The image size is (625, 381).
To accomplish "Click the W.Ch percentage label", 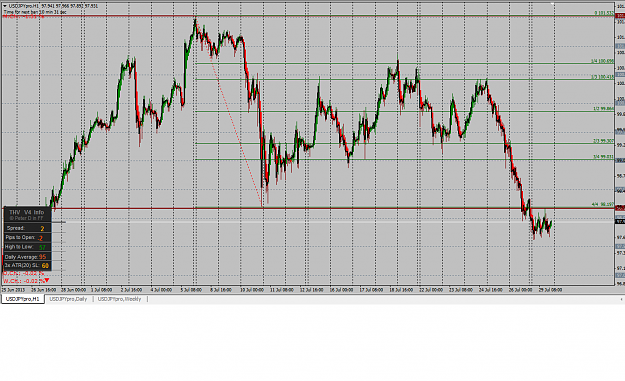I will [x=24, y=281].
